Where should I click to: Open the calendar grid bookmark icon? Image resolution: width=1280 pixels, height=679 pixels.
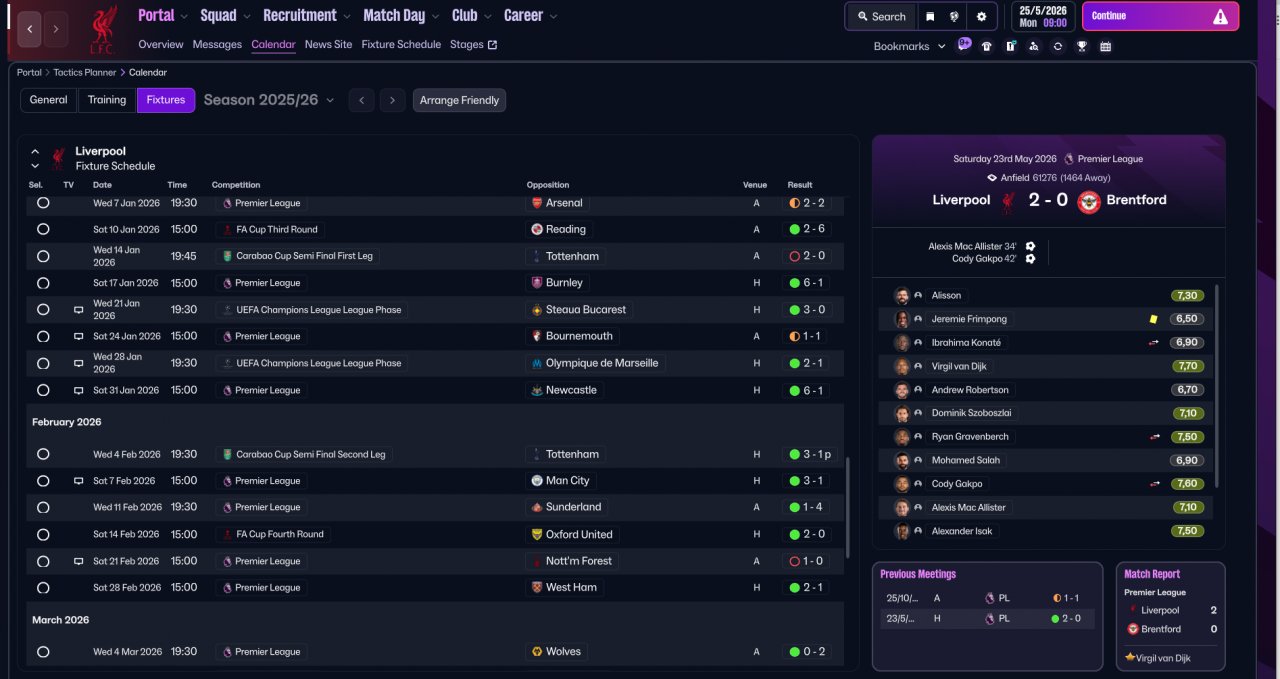1105,46
